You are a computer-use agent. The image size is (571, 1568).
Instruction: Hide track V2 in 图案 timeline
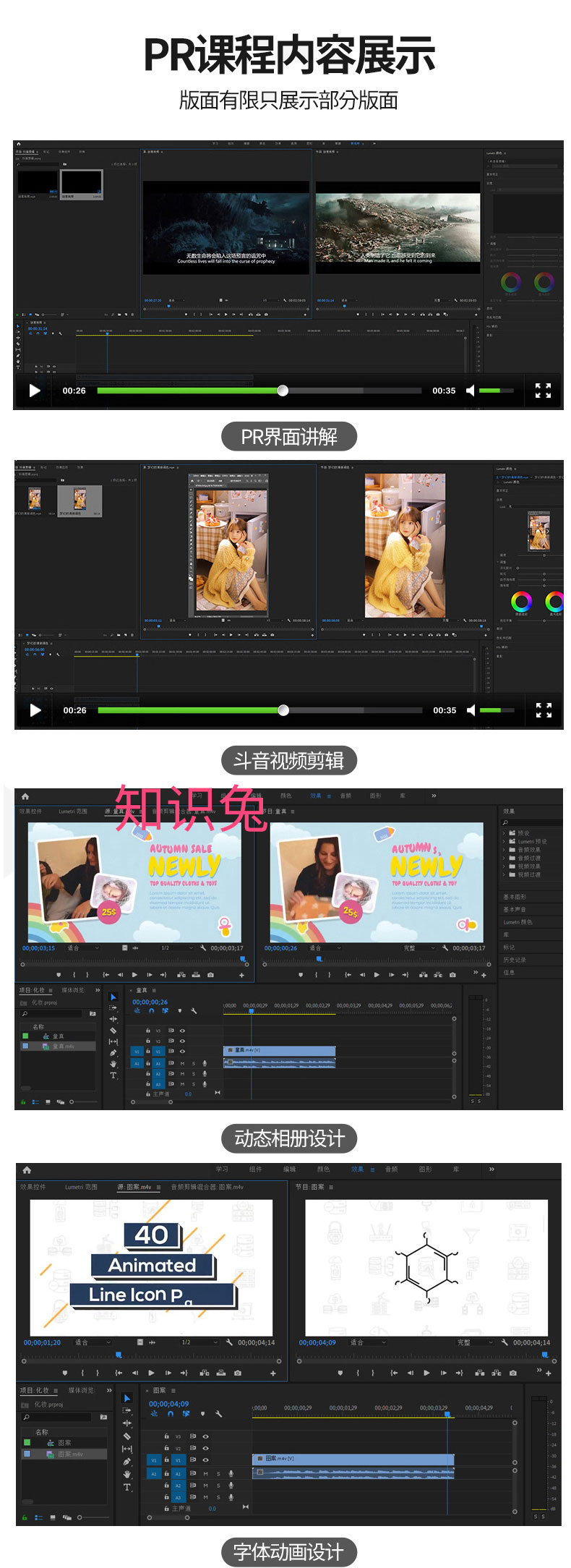coord(205,1449)
